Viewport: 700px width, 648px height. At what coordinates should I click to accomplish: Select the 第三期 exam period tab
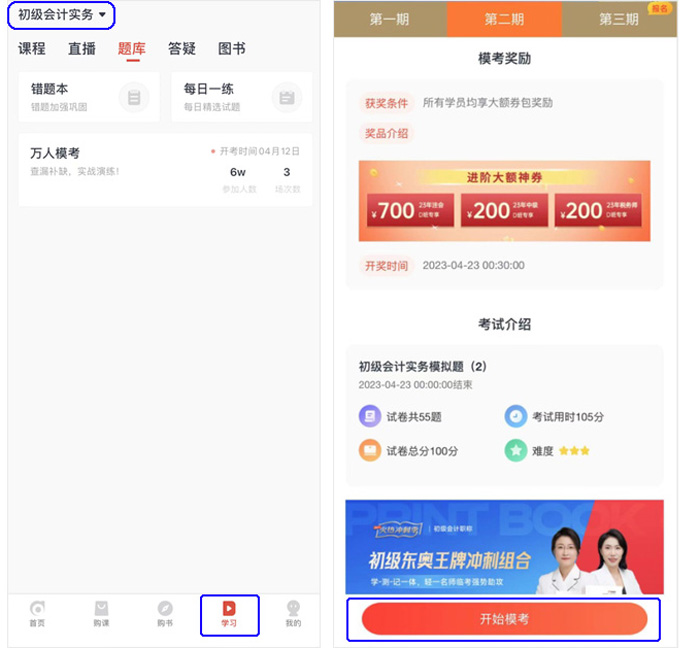(x=619, y=19)
